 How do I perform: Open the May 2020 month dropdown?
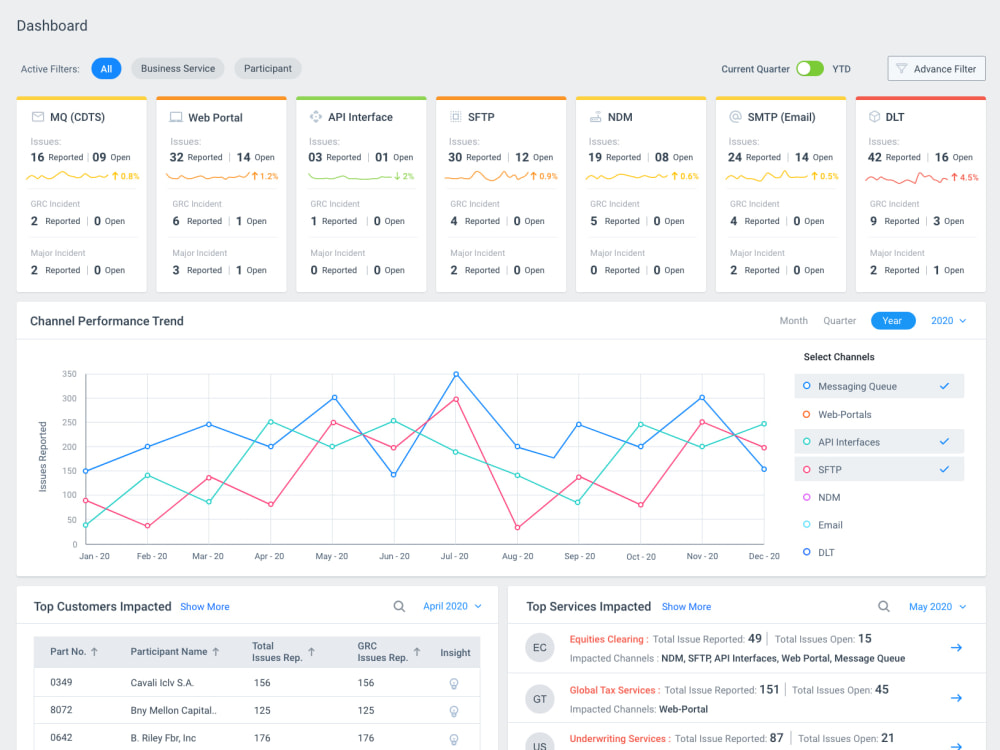[938, 607]
